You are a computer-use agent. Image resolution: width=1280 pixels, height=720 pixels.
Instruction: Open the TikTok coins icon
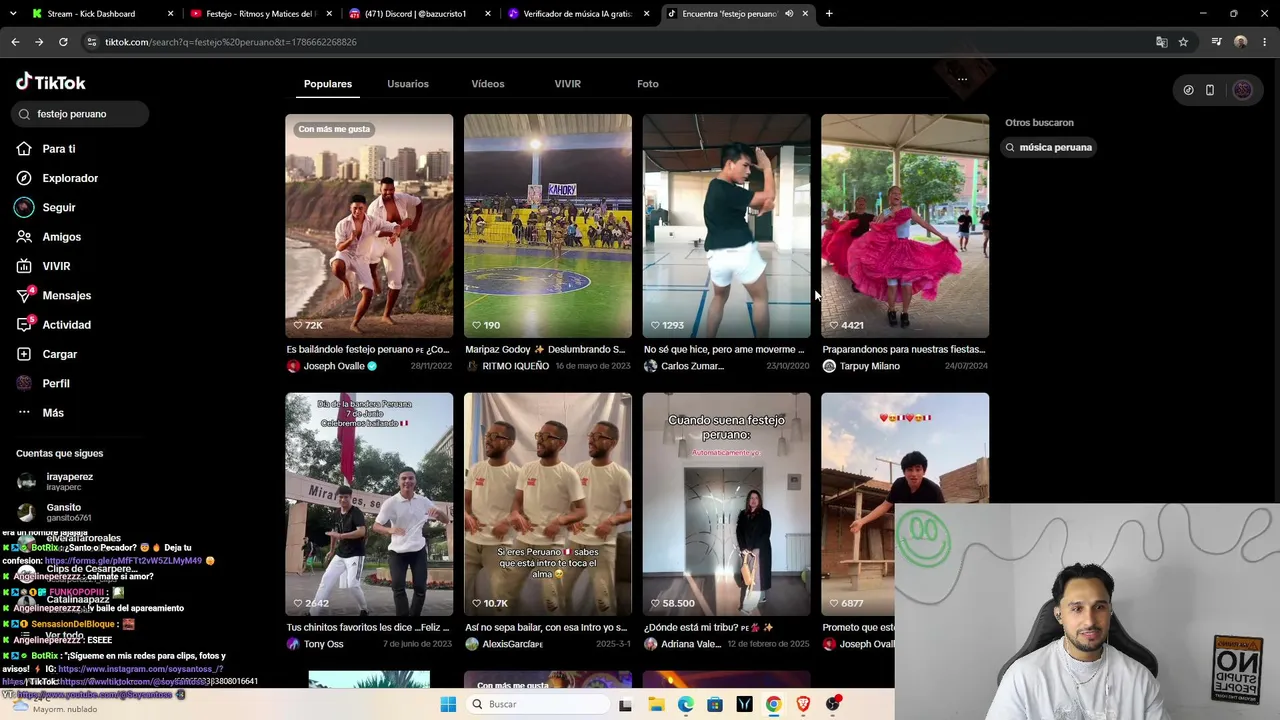click(1188, 90)
